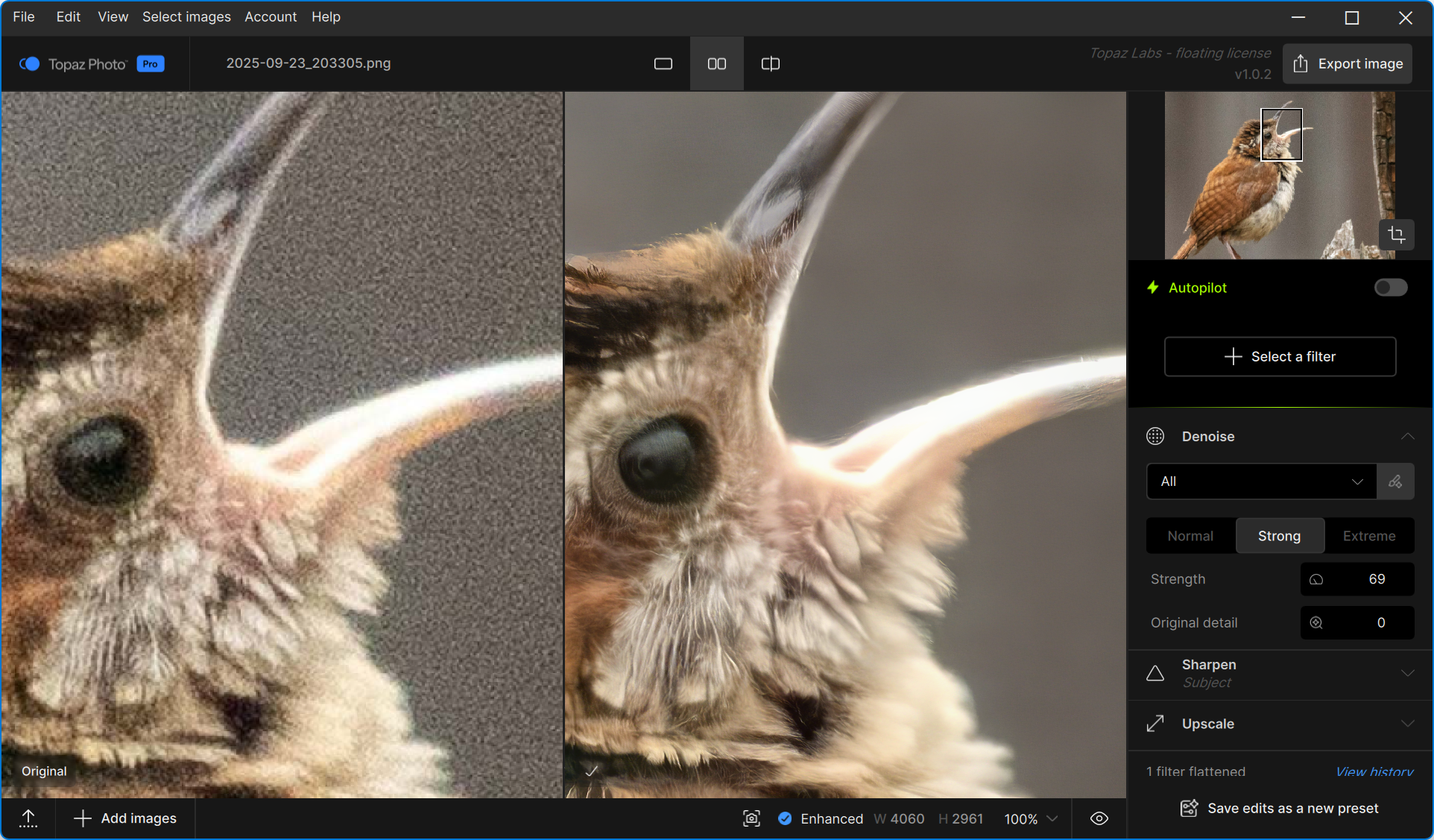Screen dimensions: 1434x840
Task: Click the Original detail value field
Action: click(x=1380, y=622)
